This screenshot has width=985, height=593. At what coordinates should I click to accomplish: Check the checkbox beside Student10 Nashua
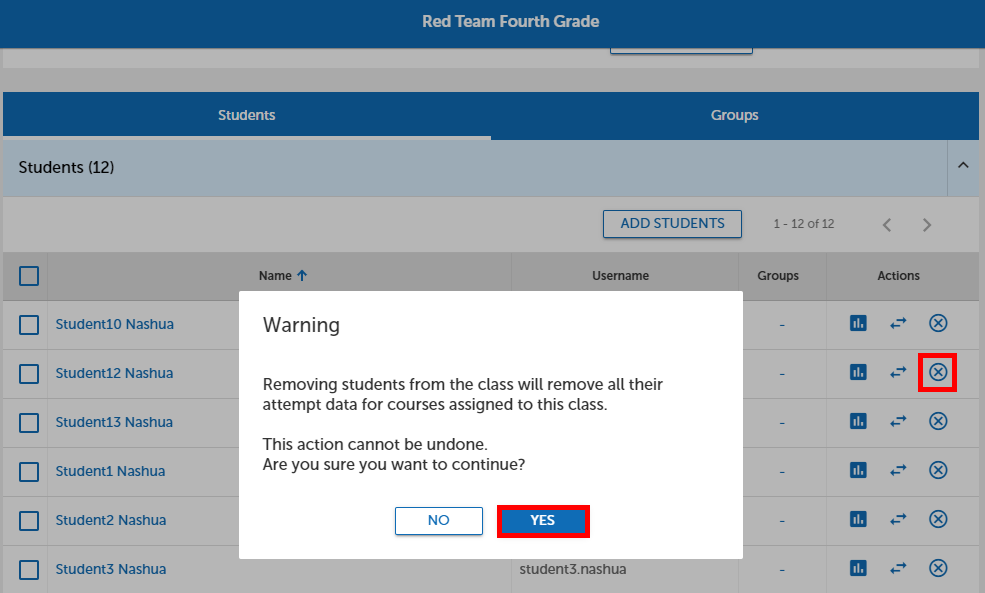coord(28,323)
